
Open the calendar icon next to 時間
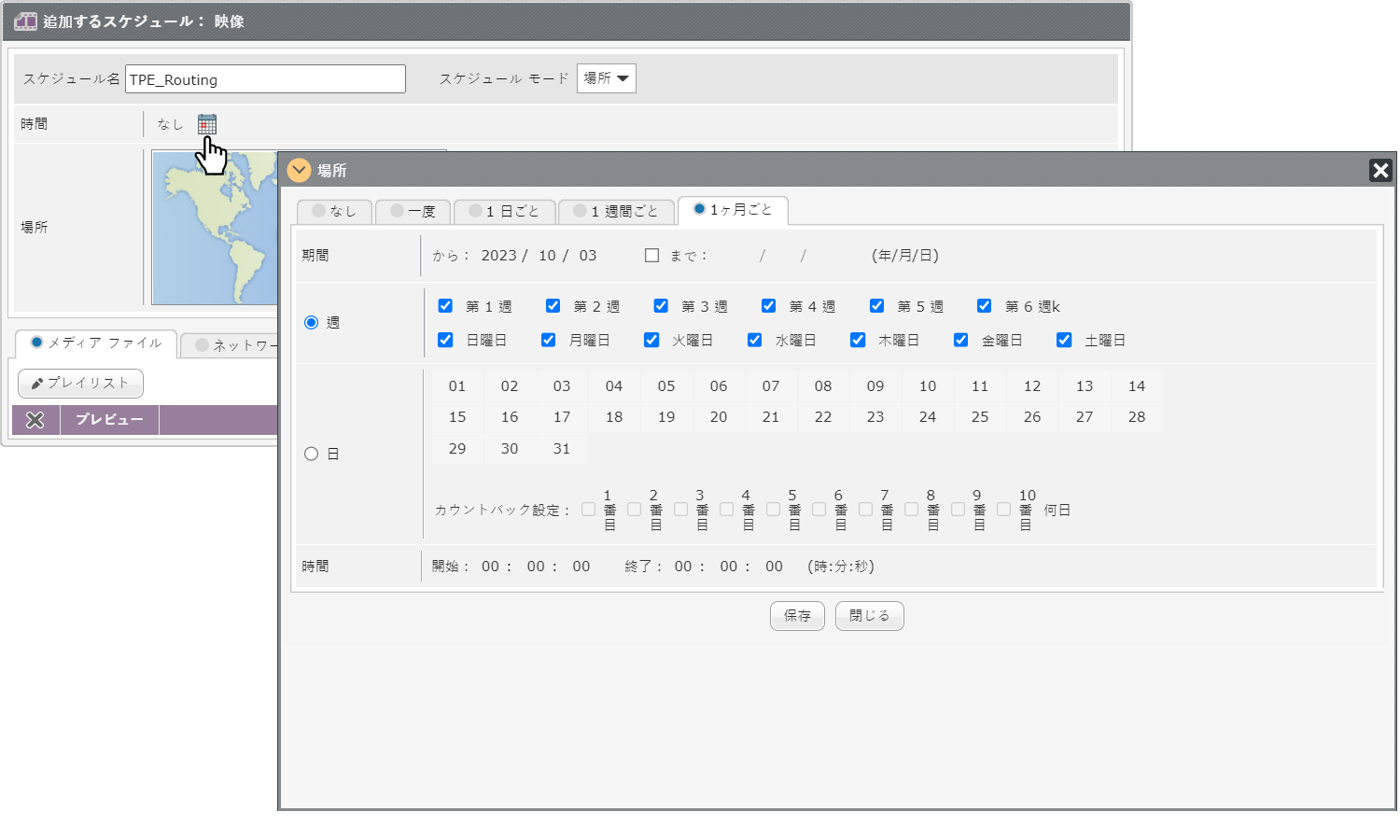point(207,124)
